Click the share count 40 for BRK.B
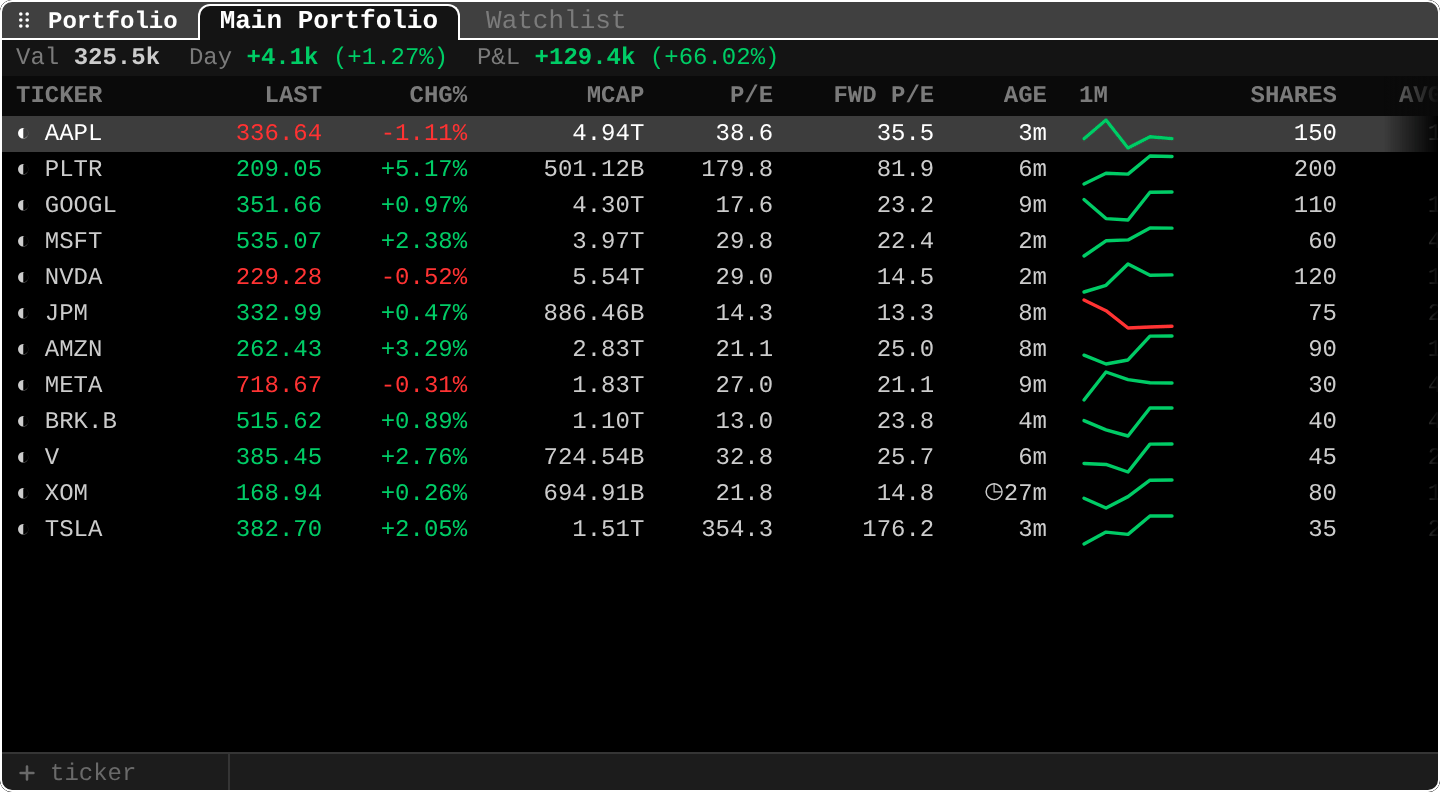 click(x=1322, y=421)
